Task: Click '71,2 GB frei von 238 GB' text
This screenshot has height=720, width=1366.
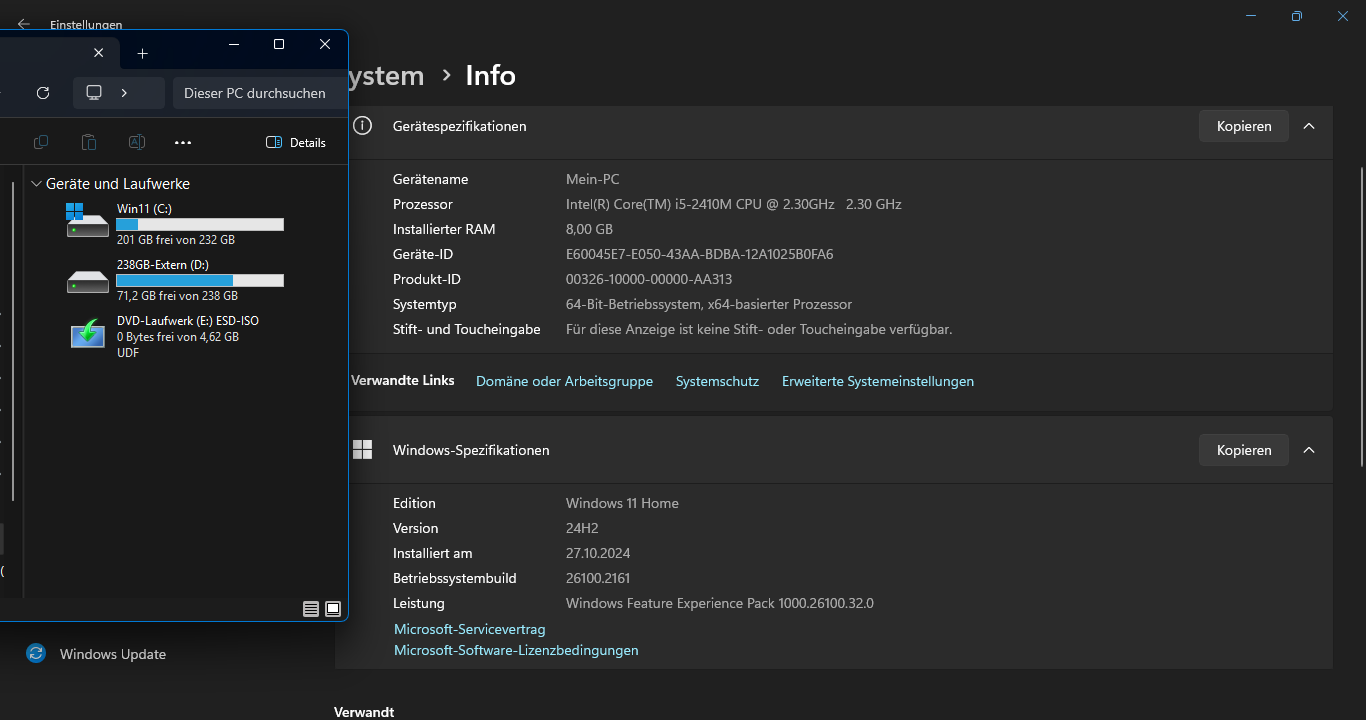Action: click(177, 296)
